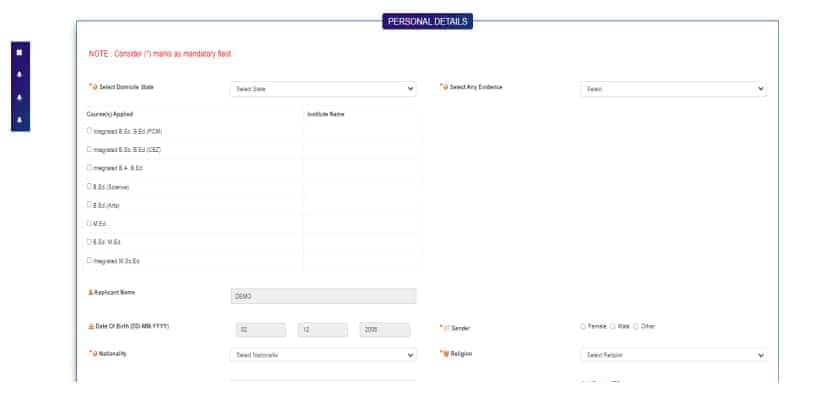Check the B.Ed. M.Ed course option

tap(89, 242)
